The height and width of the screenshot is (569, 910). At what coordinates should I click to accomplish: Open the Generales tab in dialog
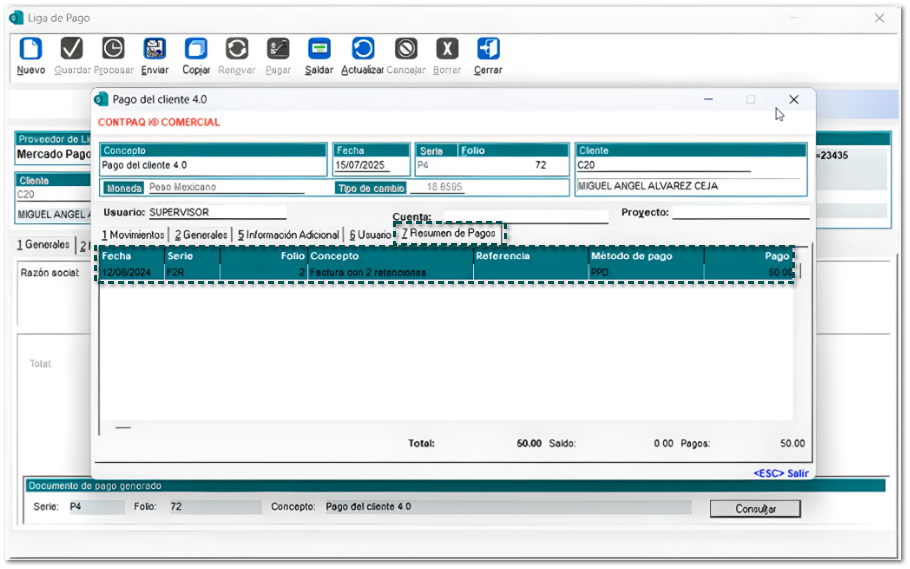(200, 234)
